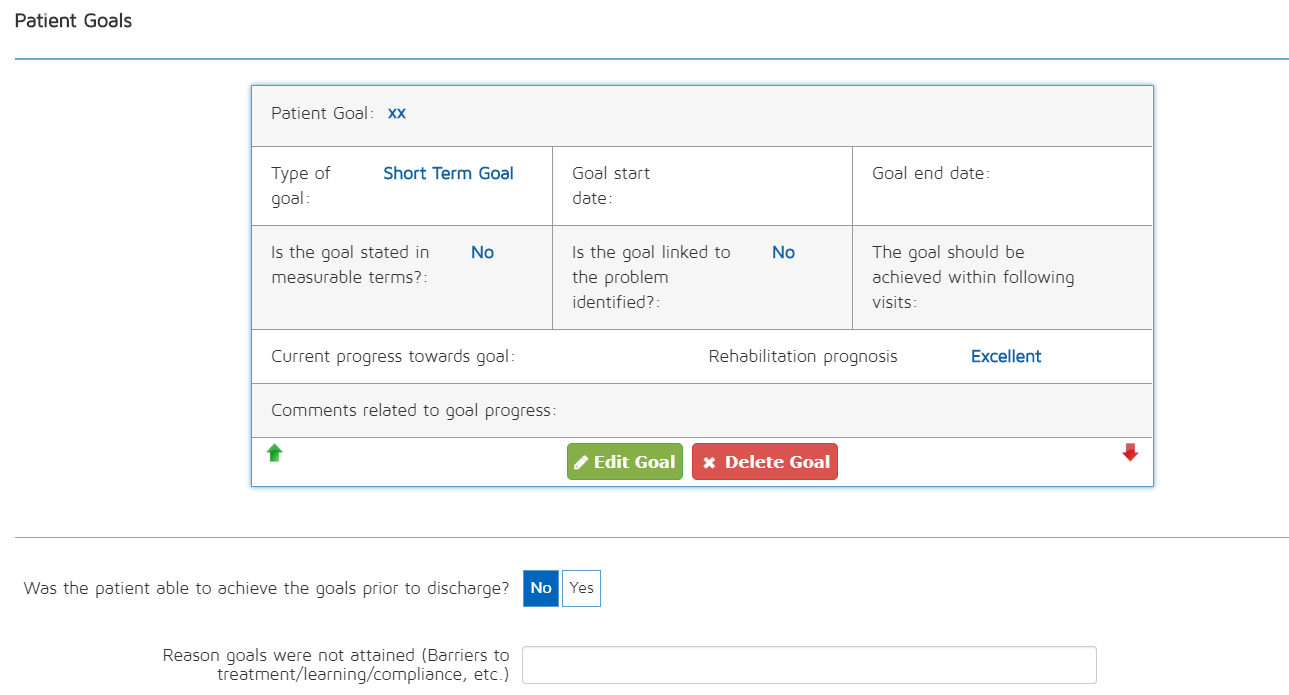Click the pencil icon on Edit Goal
The width and height of the screenshot is (1289, 695).
(581, 462)
